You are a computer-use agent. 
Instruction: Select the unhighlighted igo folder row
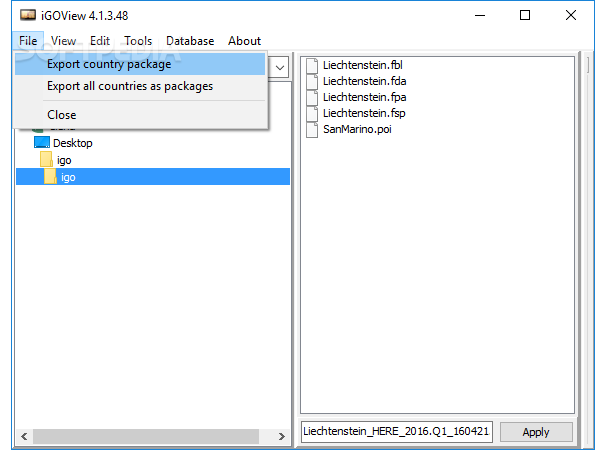coord(153,160)
